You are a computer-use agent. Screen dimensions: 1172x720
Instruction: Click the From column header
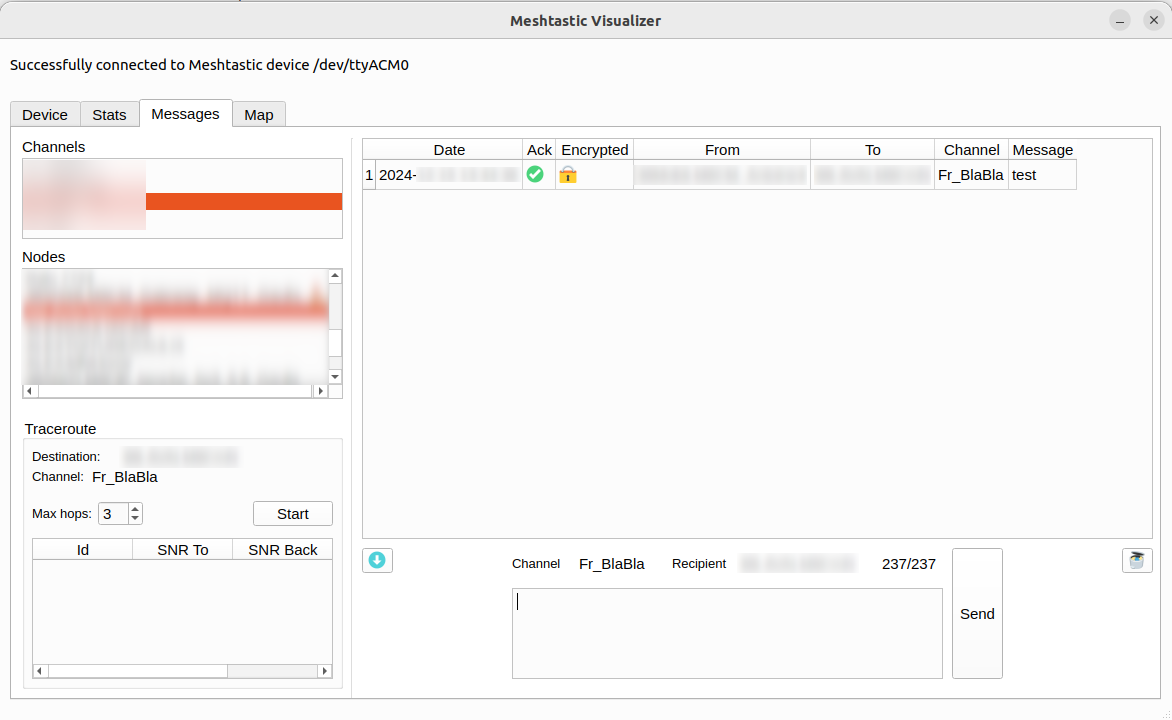coord(722,150)
